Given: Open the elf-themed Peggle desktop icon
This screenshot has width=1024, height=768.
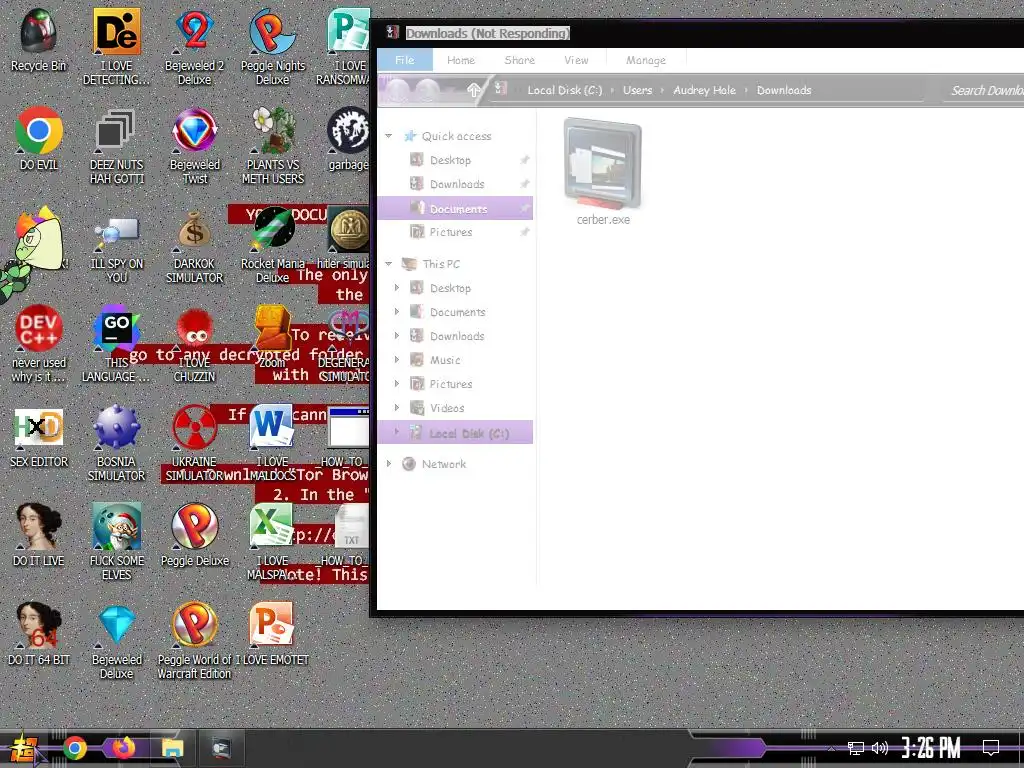Looking at the screenshot, I should click(116, 542).
